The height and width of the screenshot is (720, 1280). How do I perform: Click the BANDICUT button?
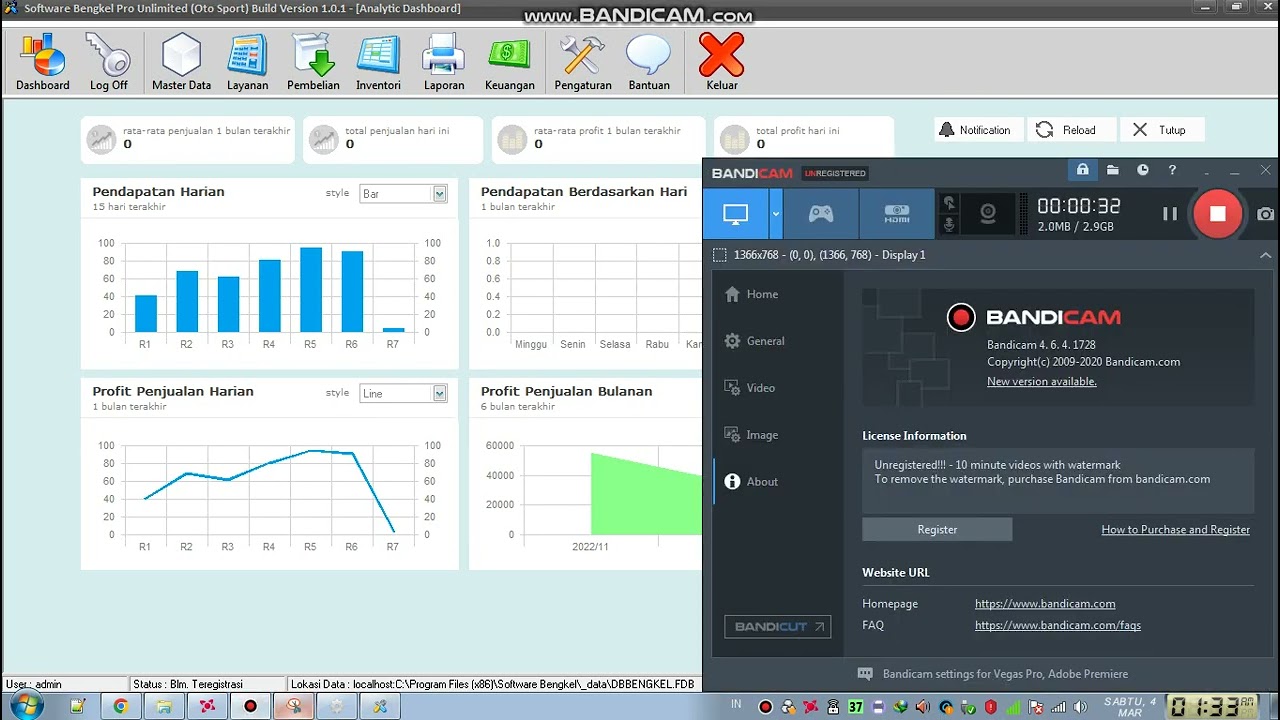777,627
